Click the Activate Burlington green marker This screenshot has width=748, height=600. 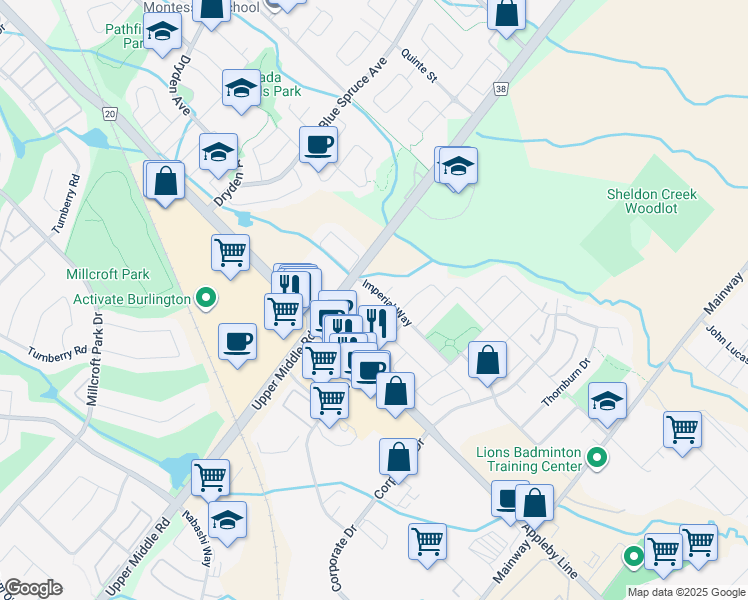click(206, 298)
